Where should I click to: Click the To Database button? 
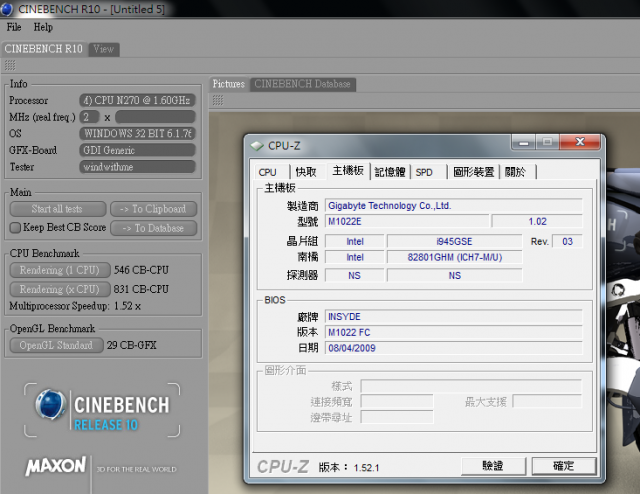coord(153,228)
